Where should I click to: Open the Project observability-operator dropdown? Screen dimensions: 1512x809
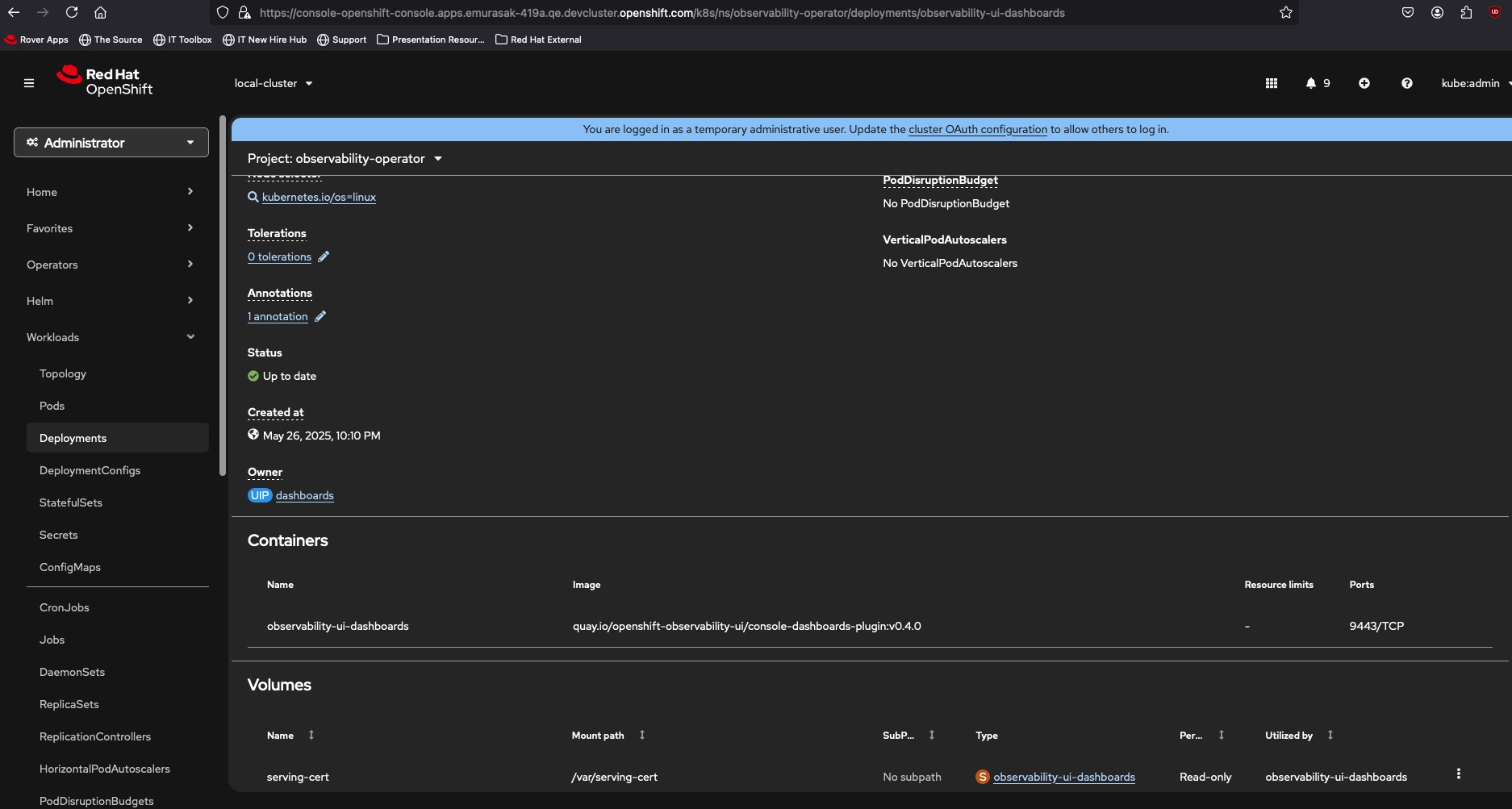[x=345, y=158]
